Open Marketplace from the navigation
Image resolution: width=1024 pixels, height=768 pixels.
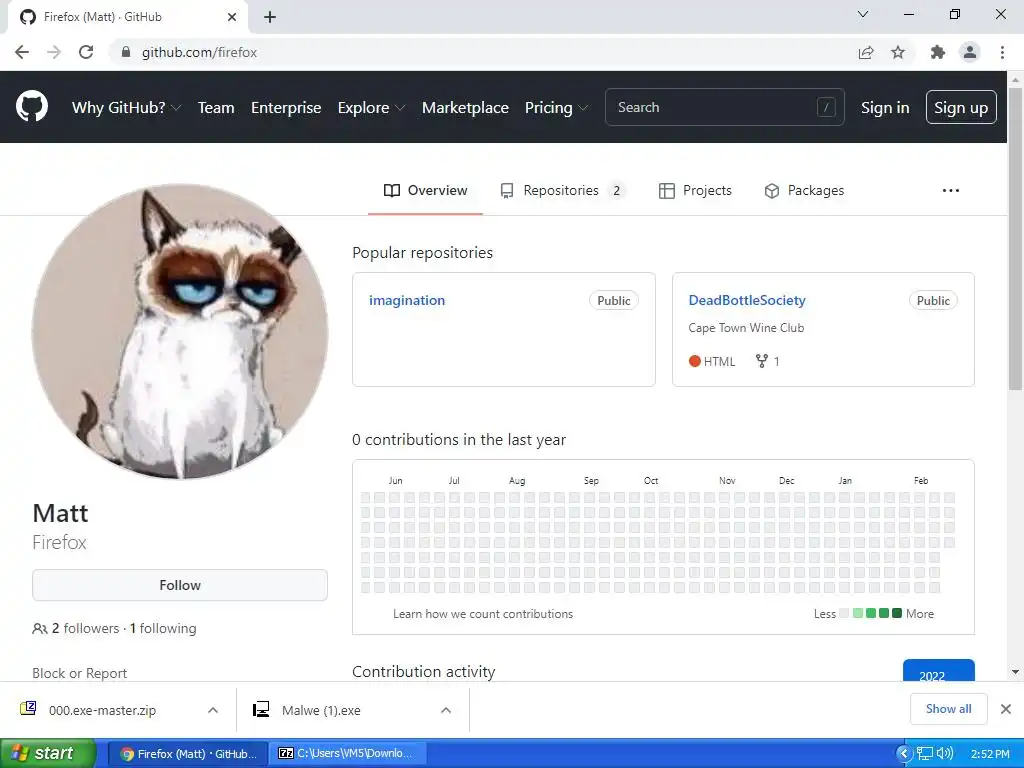465,108
